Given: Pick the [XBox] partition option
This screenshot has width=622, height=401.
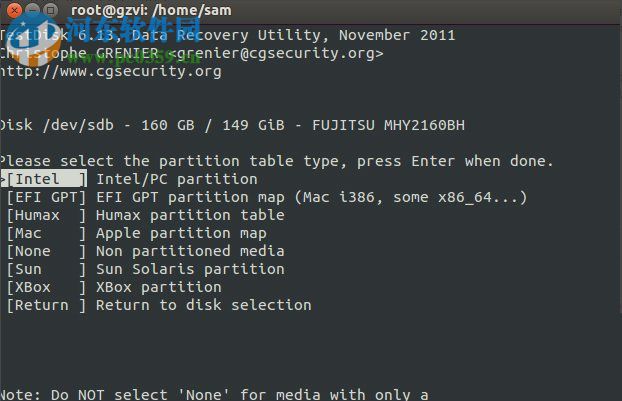Looking at the screenshot, I should tap(46, 287).
